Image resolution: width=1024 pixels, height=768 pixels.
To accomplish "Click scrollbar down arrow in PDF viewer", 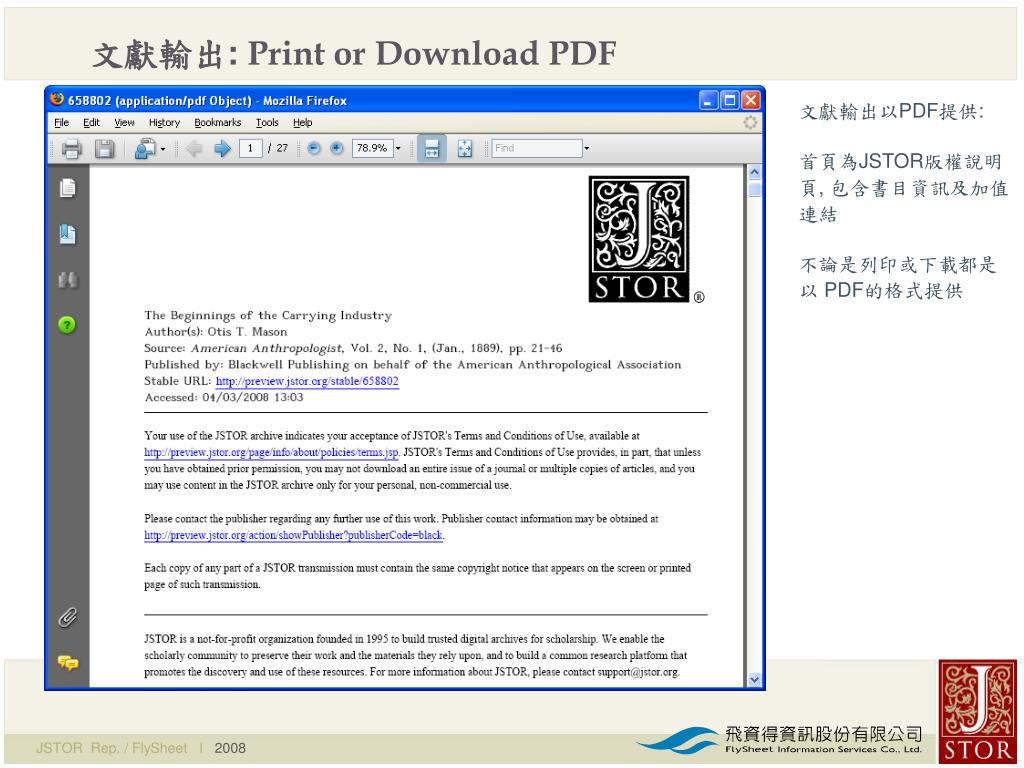I will point(754,680).
